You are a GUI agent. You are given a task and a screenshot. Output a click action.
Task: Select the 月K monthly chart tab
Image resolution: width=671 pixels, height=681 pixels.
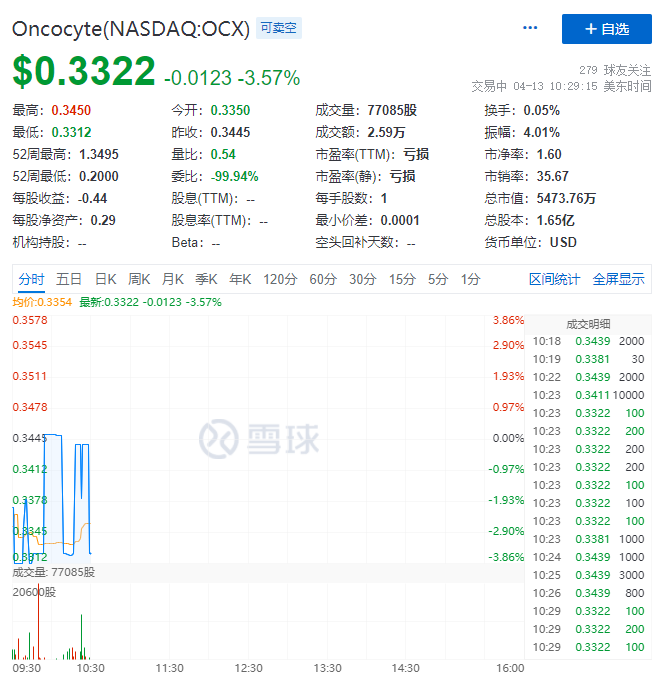(173, 279)
